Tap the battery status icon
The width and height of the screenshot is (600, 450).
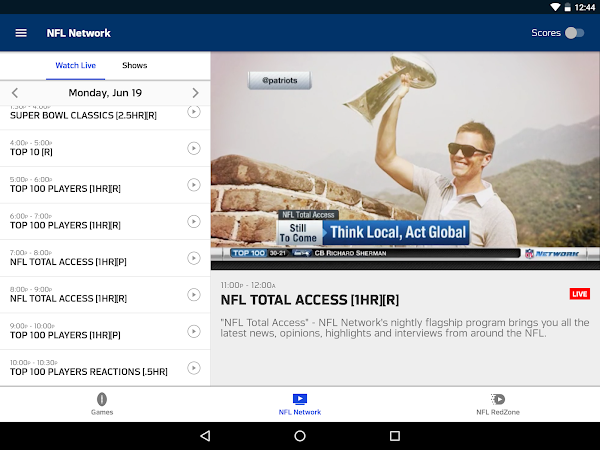coord(567,7)
